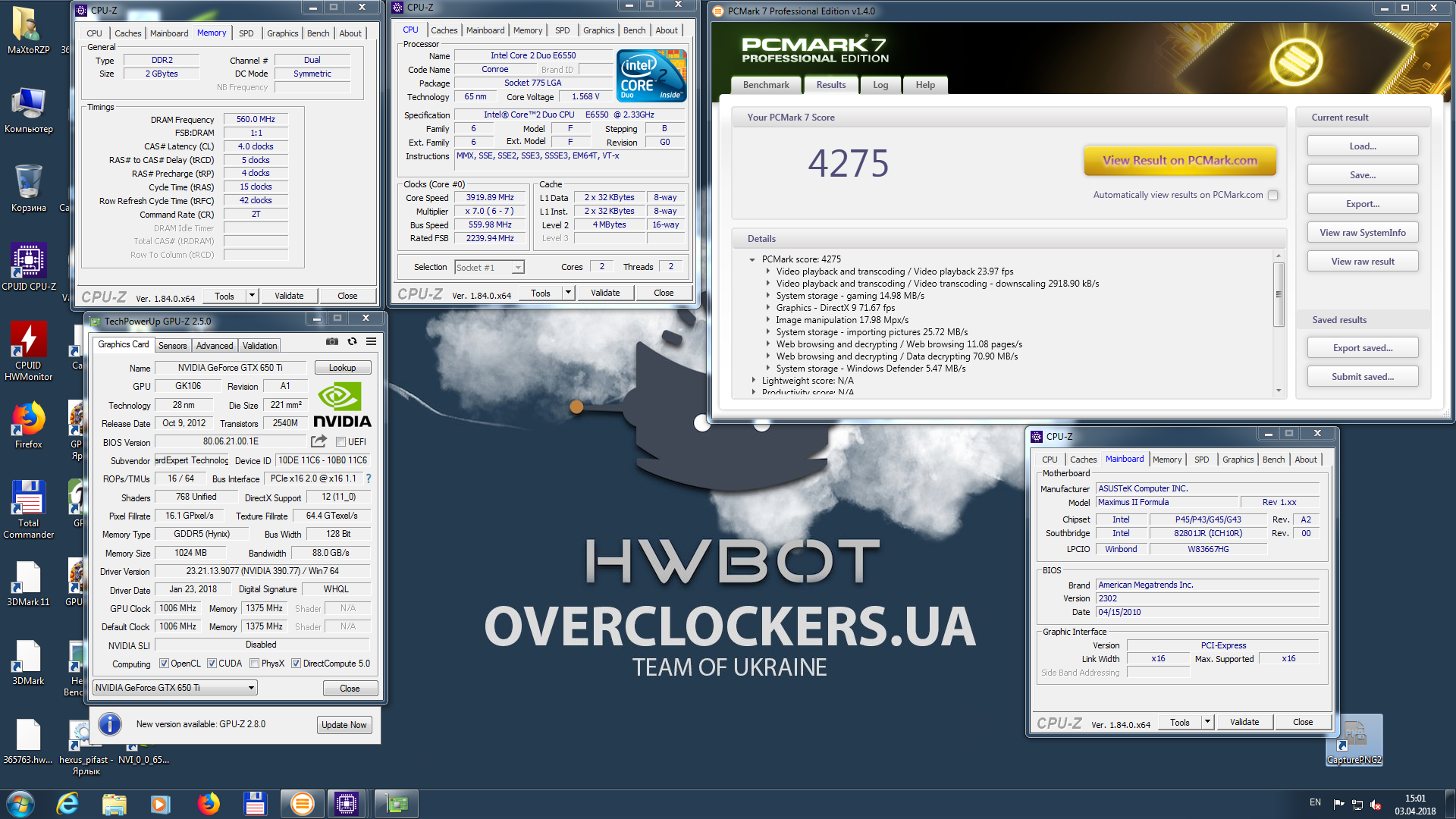
Task: Switch to SPD tab in CPU-Z Mainboard window
Action: click(1202, 460)
